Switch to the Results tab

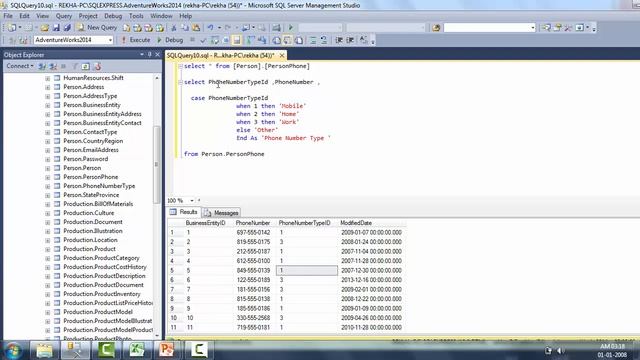coord(184,212)
